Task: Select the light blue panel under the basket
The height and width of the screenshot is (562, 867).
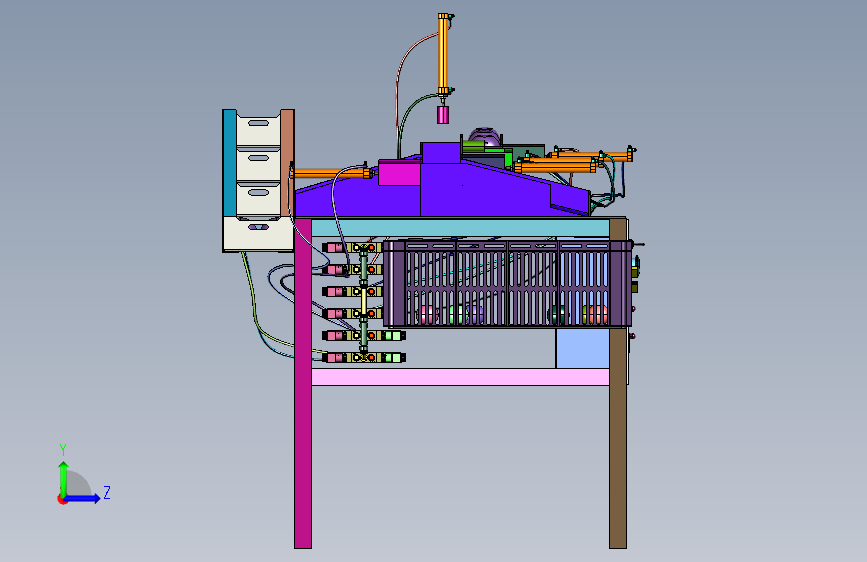Action: [582, 348]
